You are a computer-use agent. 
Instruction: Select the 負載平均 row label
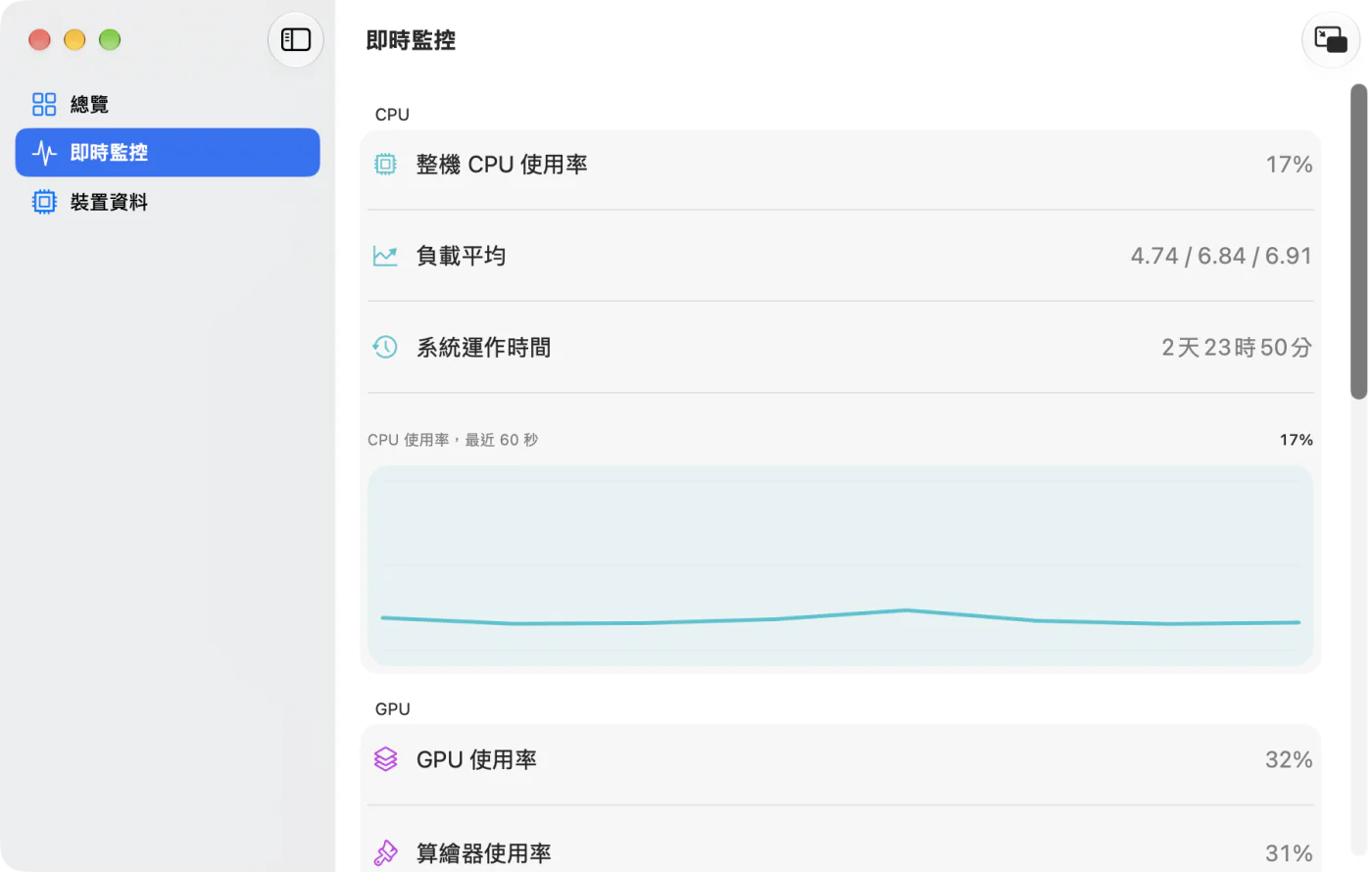461,256
